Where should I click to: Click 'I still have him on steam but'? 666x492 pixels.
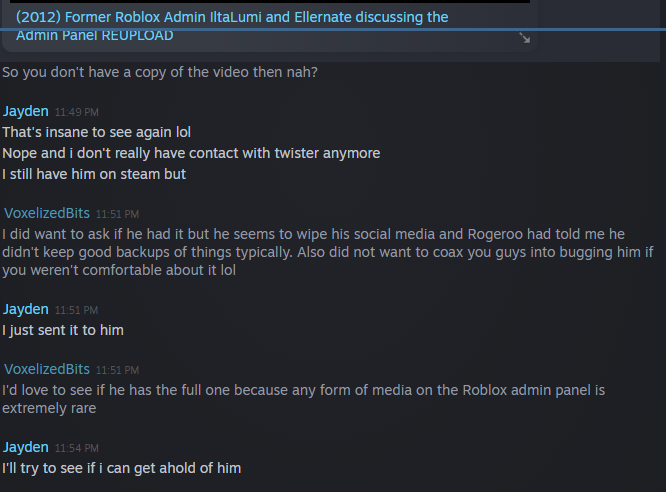[x=95, y=174]
